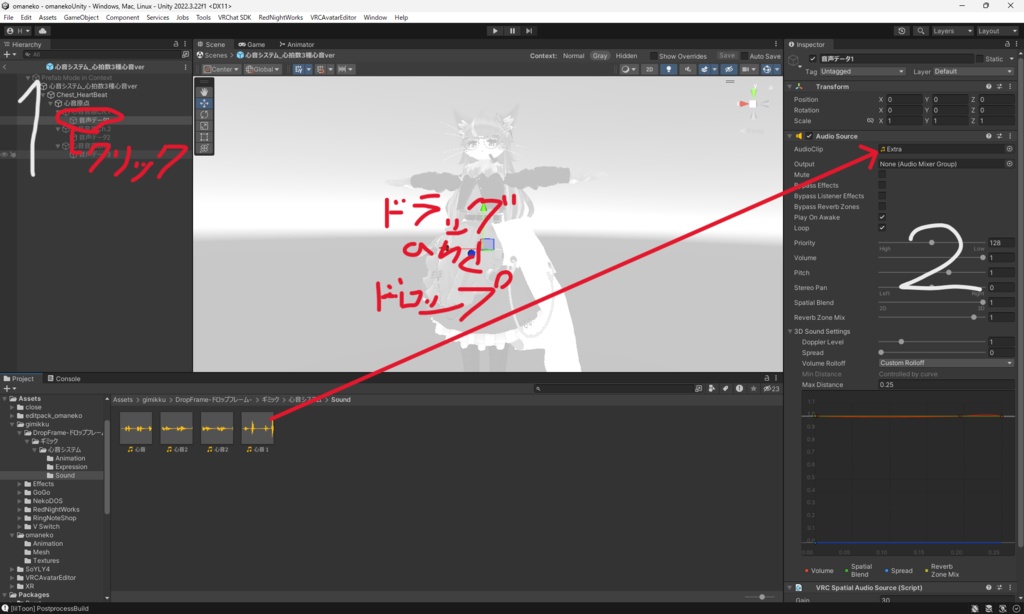
Task: Toggle the Loop checkbox
Action: (882, 228)
